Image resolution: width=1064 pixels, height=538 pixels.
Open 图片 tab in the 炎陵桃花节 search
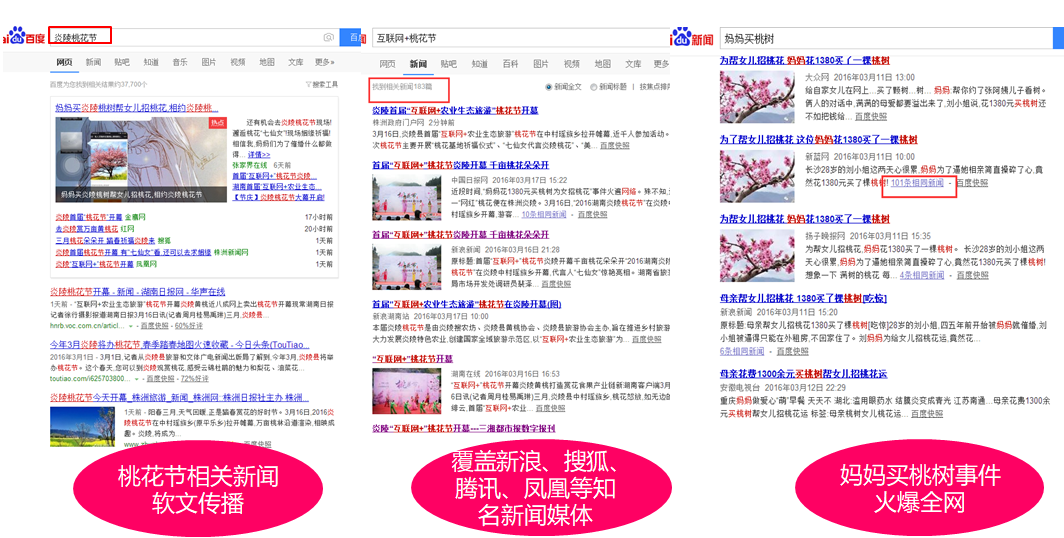pos(209,62)
